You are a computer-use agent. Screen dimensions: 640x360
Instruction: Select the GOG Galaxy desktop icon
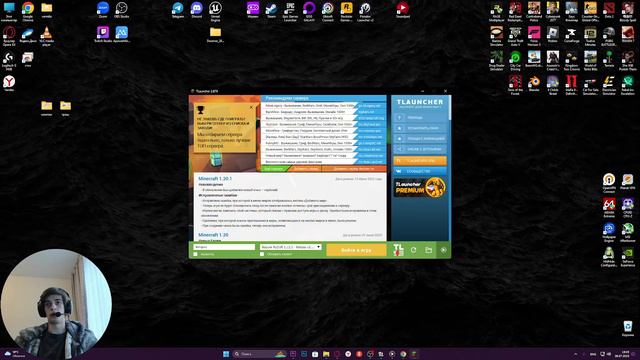(309, 11)
